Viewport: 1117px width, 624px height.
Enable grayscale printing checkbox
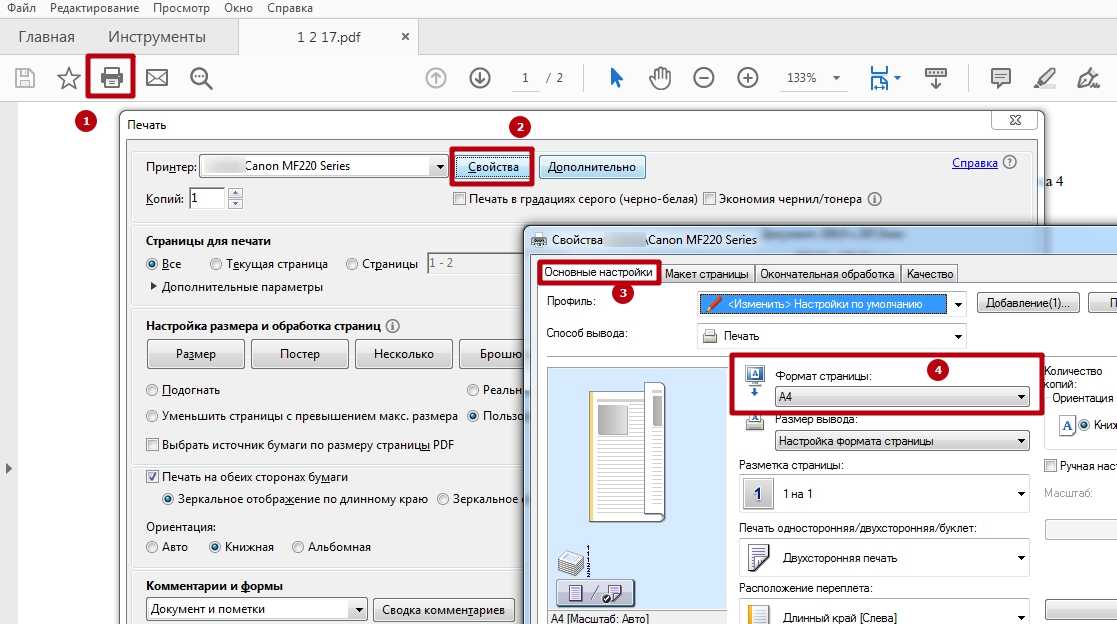[x=459, y=199]
